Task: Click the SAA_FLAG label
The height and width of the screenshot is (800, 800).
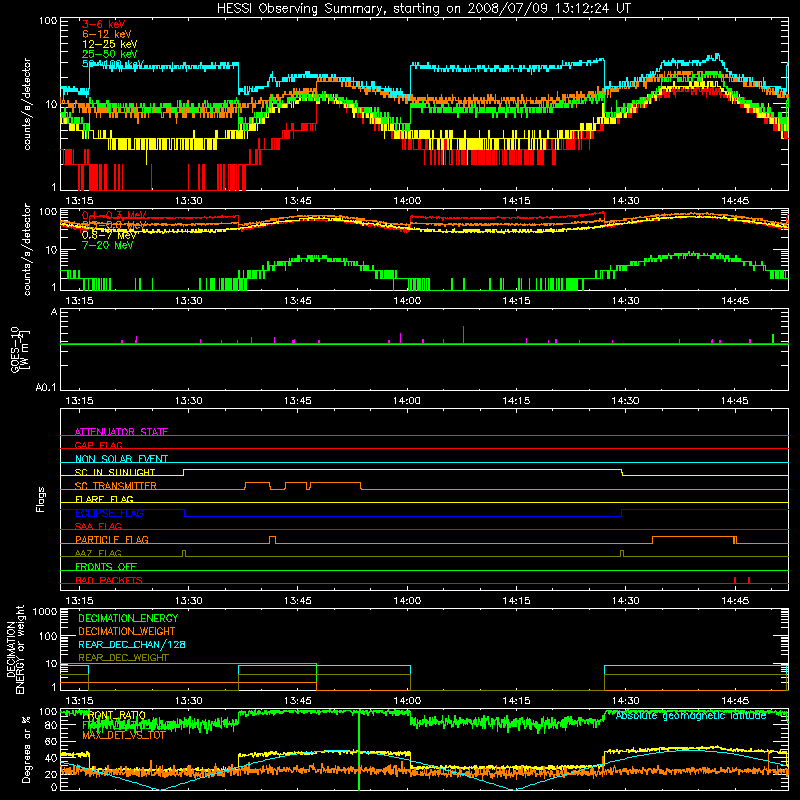Action: 98,526
